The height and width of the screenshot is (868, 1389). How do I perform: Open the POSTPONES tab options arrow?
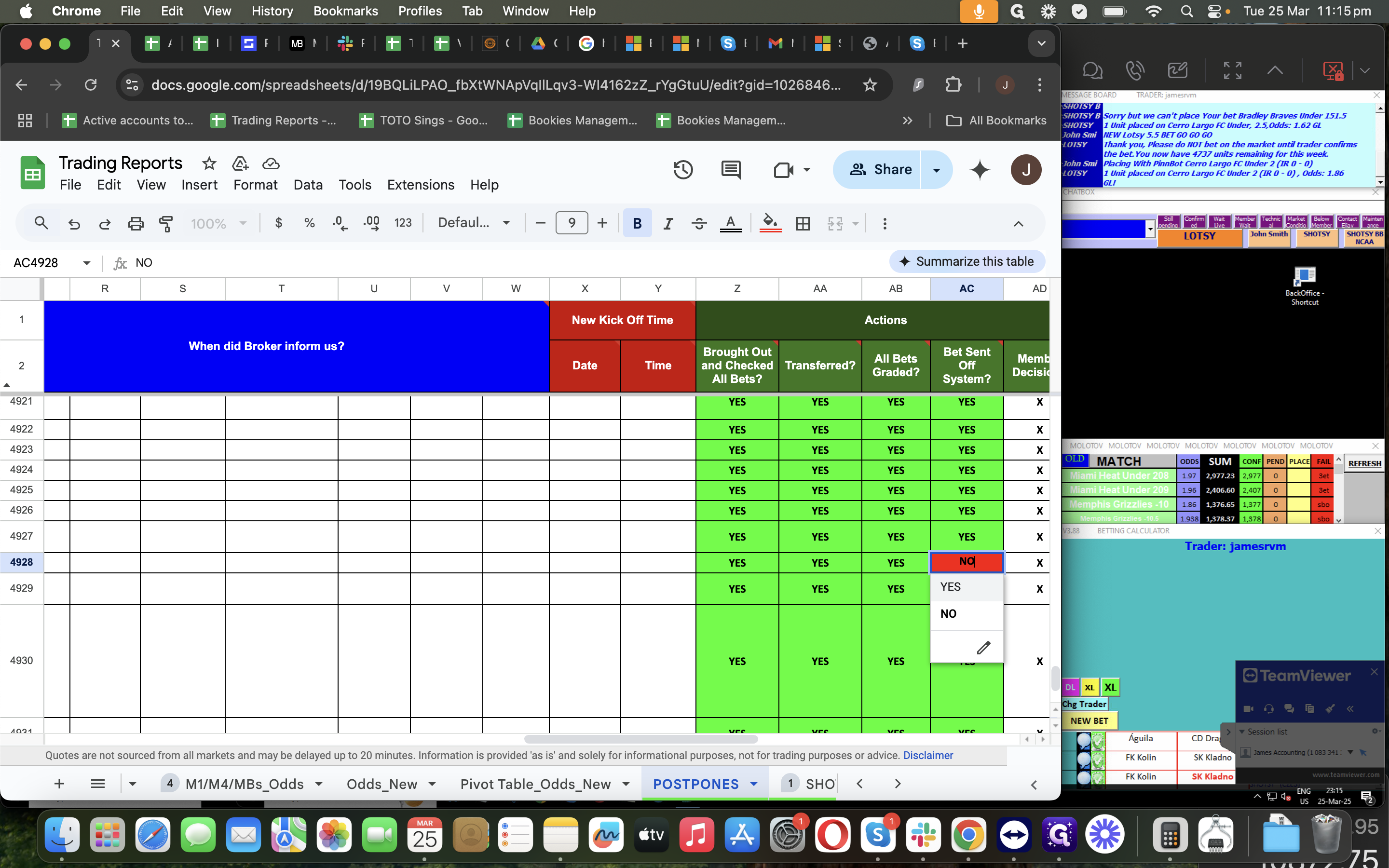click(x=754, y=784)
